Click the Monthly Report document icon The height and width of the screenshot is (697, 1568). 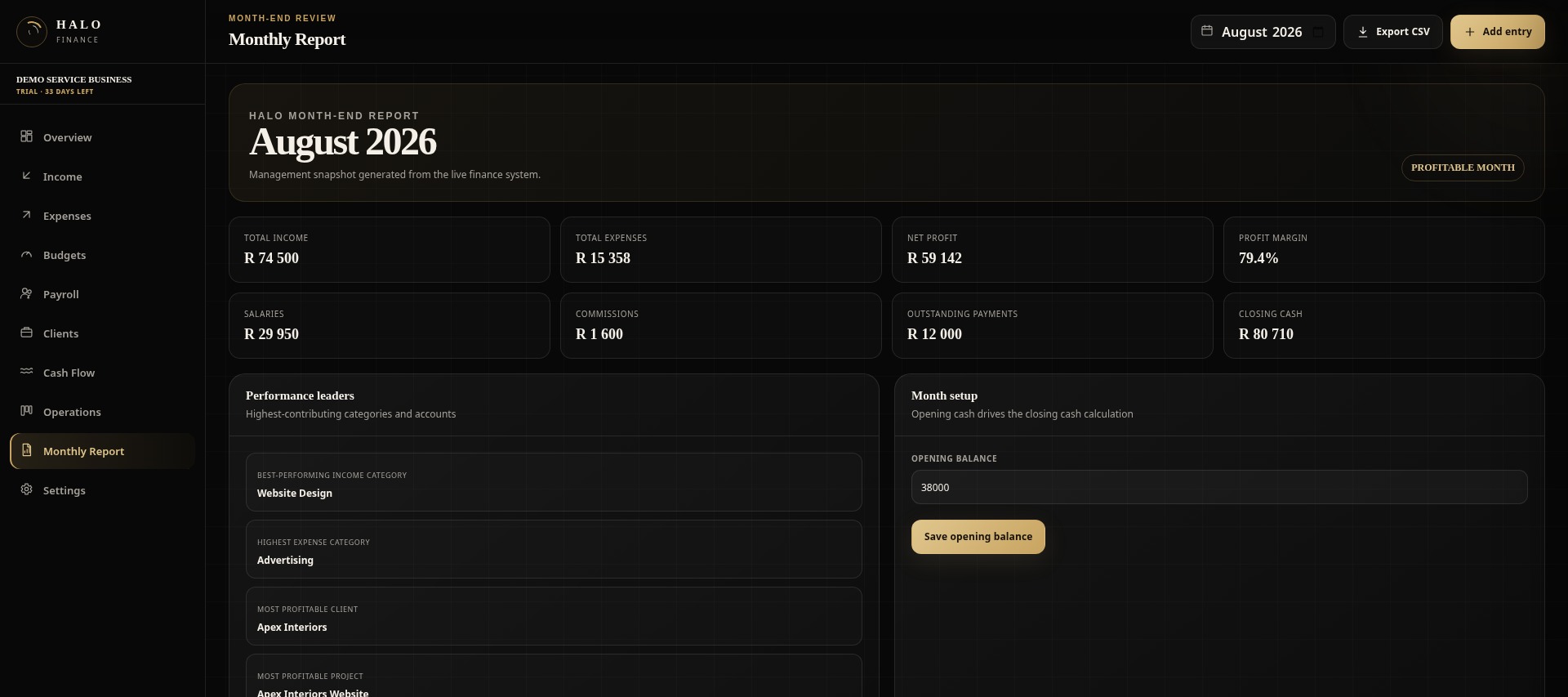pyautogui.click(x=27, y=450)
